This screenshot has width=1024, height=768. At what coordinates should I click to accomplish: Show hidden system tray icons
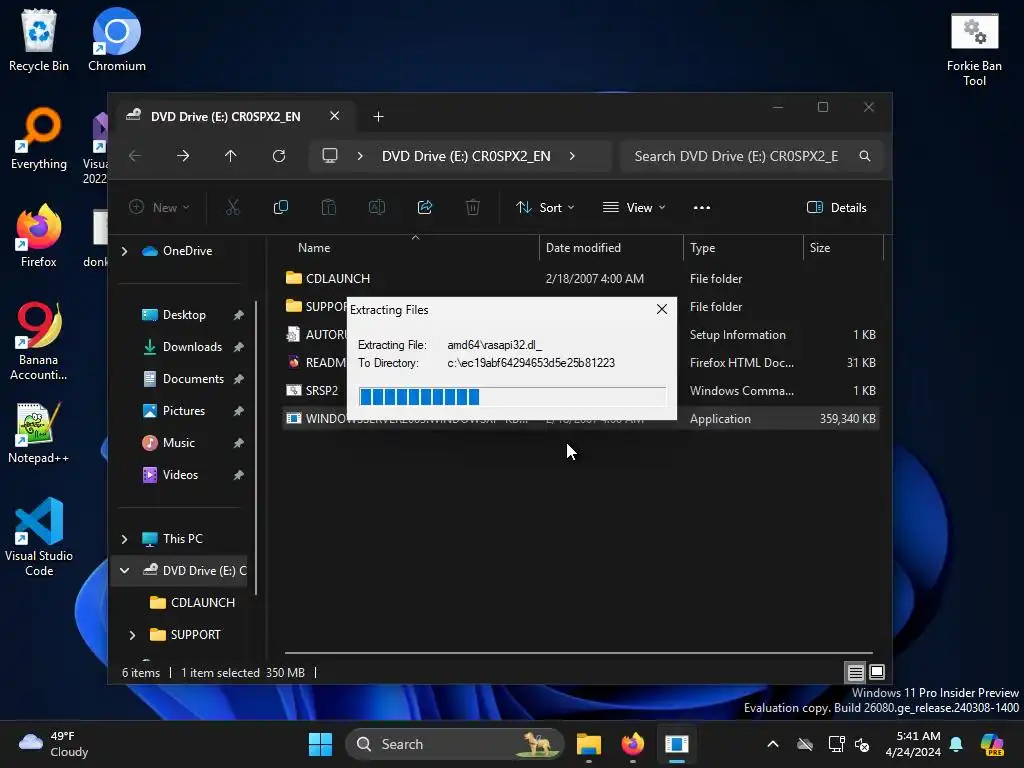pos(773,744)
